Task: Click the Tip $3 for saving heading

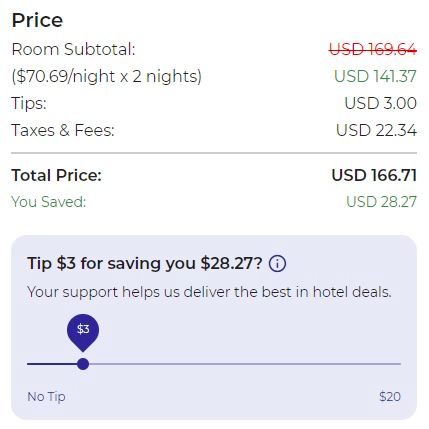Action: click(x=145, y=264)
